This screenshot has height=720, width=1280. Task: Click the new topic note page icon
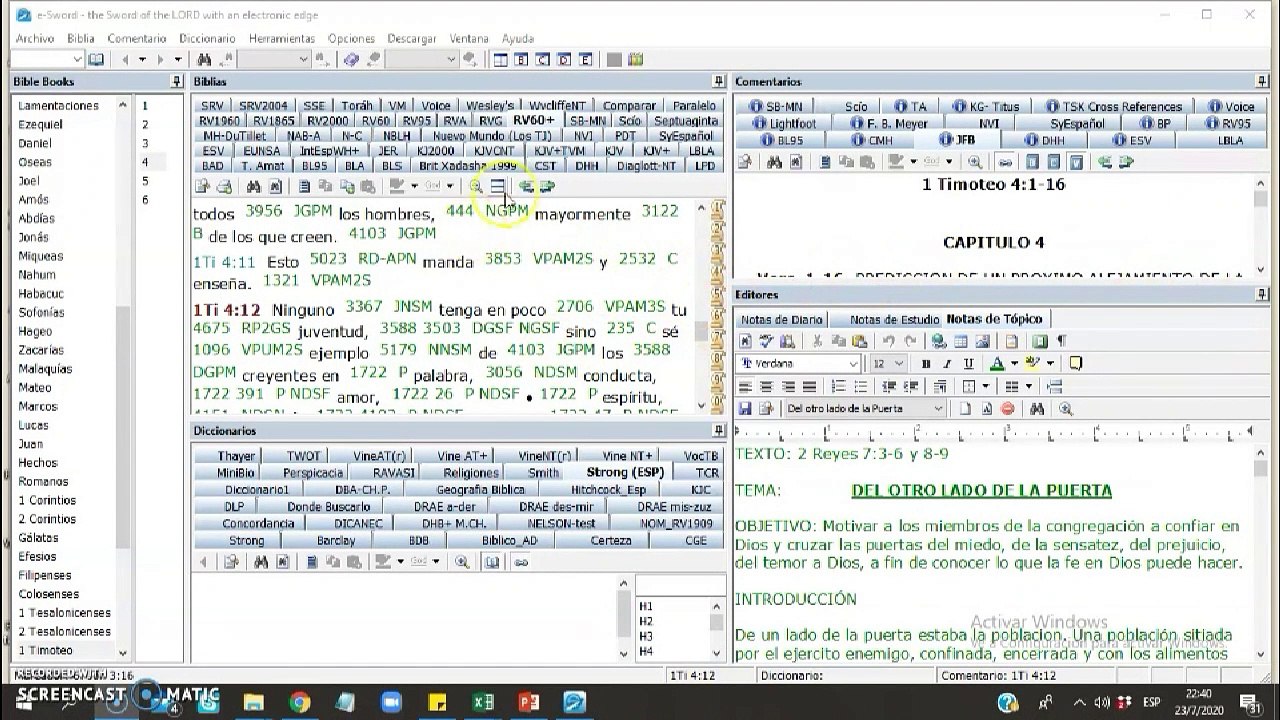[965, 408]
